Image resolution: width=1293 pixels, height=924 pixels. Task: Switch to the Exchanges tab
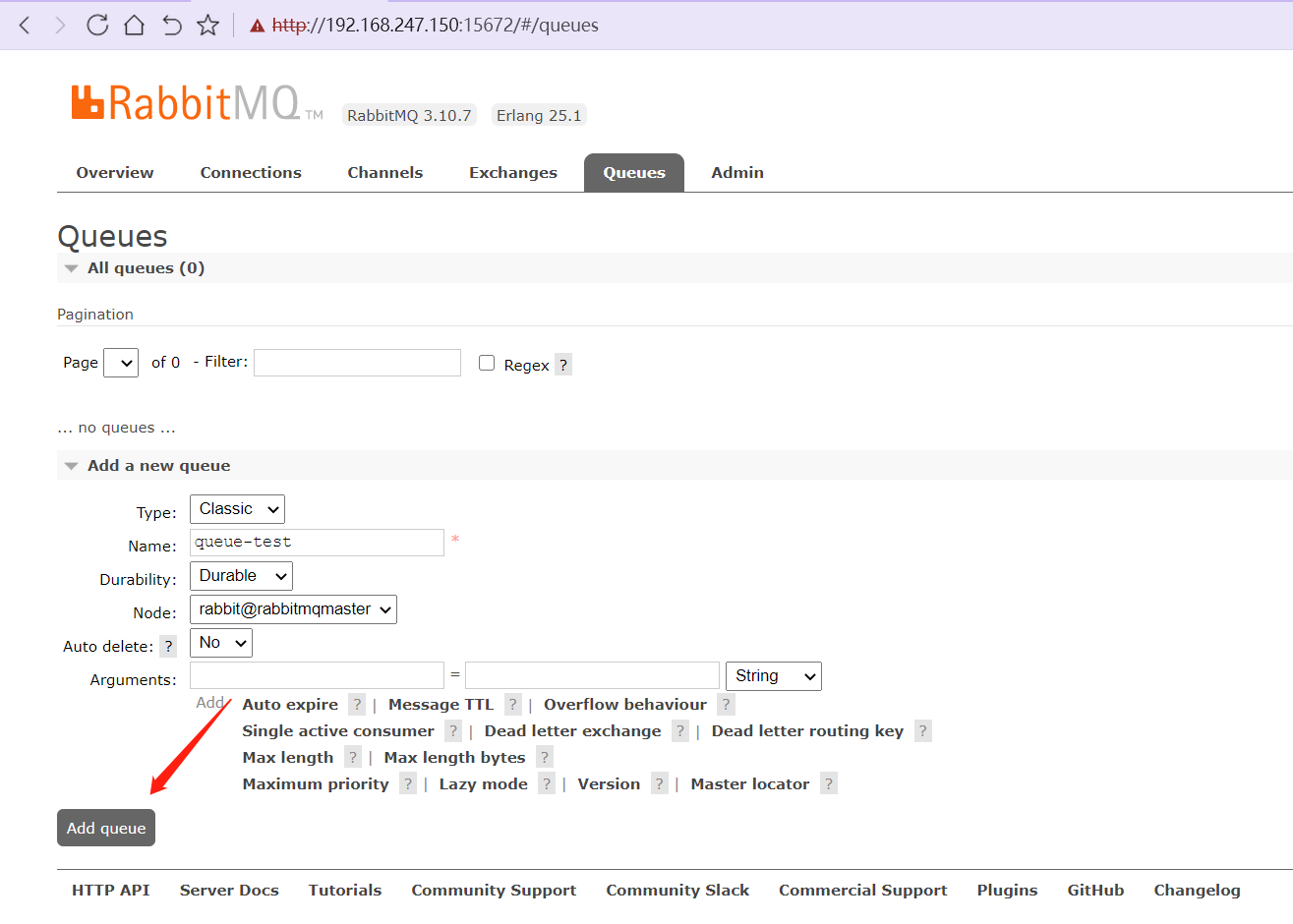coord(513,173)
